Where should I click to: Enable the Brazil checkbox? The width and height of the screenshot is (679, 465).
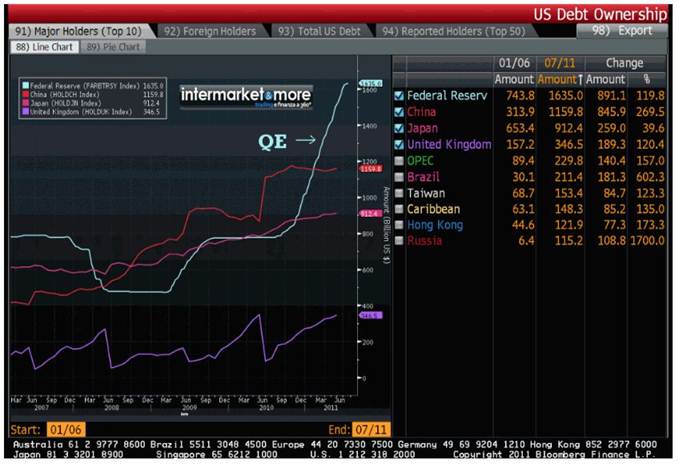399,177
